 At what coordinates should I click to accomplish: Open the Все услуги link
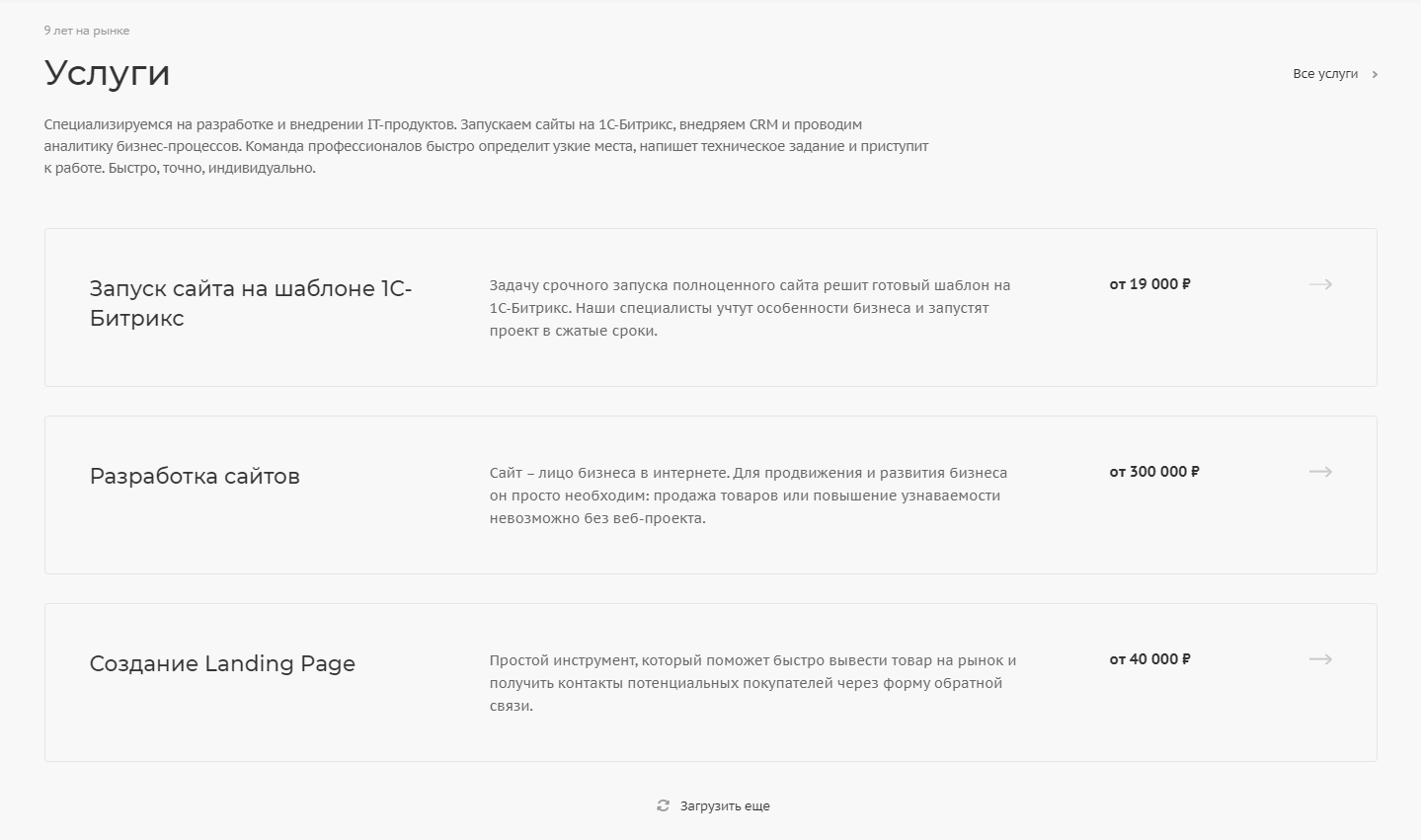1325,74
